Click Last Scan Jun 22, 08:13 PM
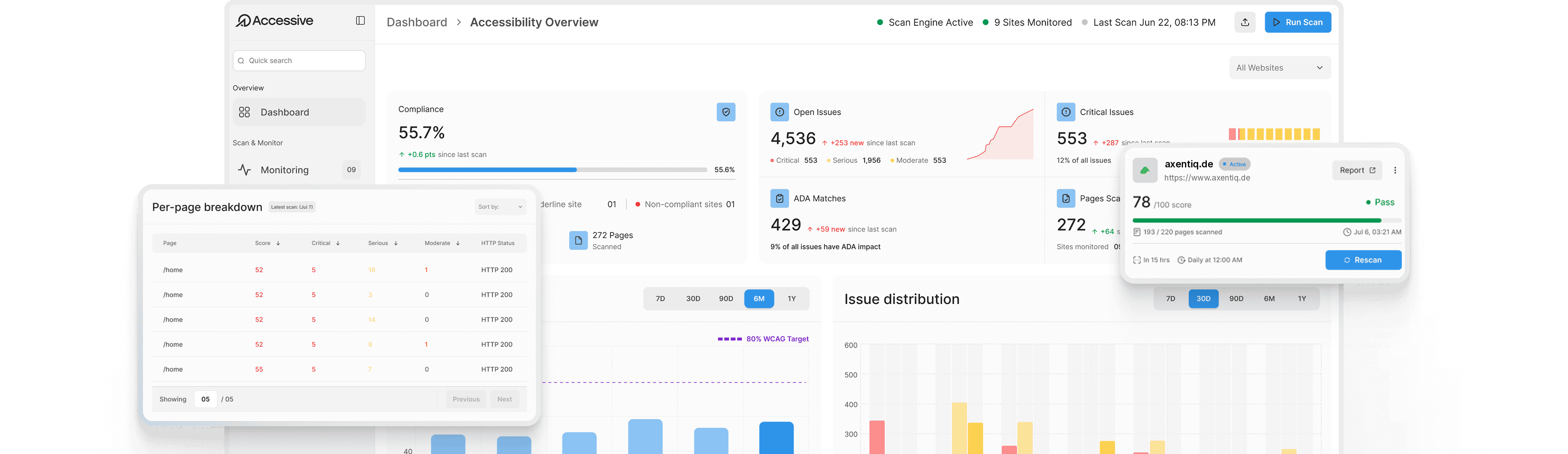This screenshot has height=454, width=1568. (x=1148, y=23)
